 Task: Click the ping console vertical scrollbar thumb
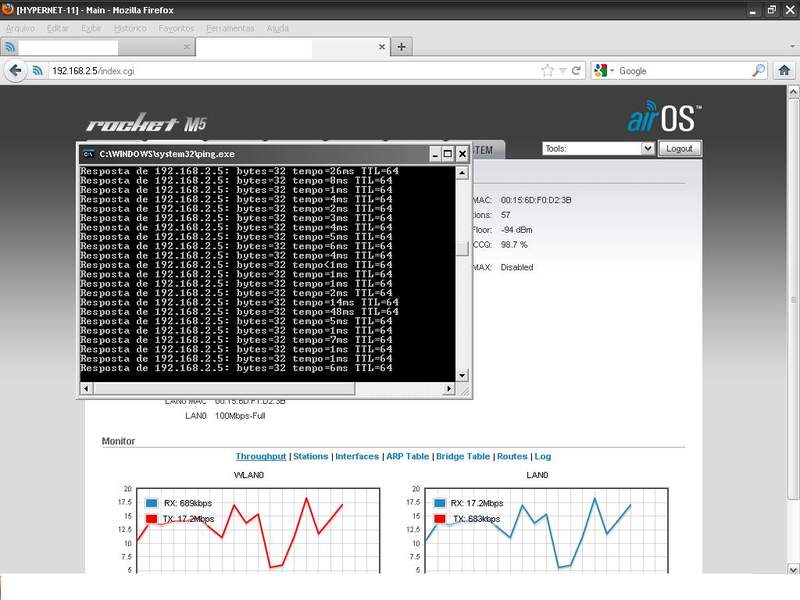(x=462, y=248)
